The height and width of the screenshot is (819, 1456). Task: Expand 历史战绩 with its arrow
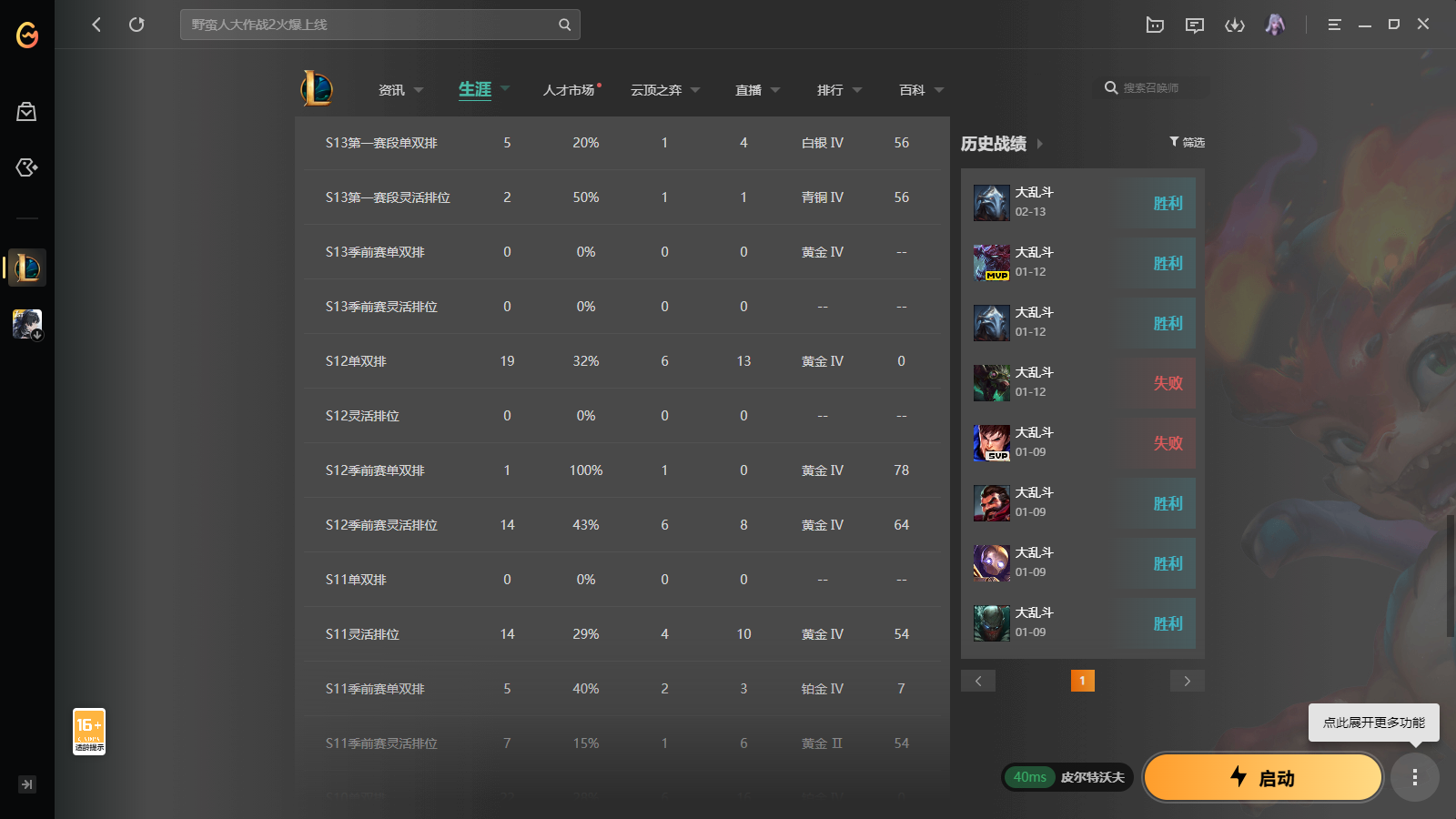[1040, 144]
